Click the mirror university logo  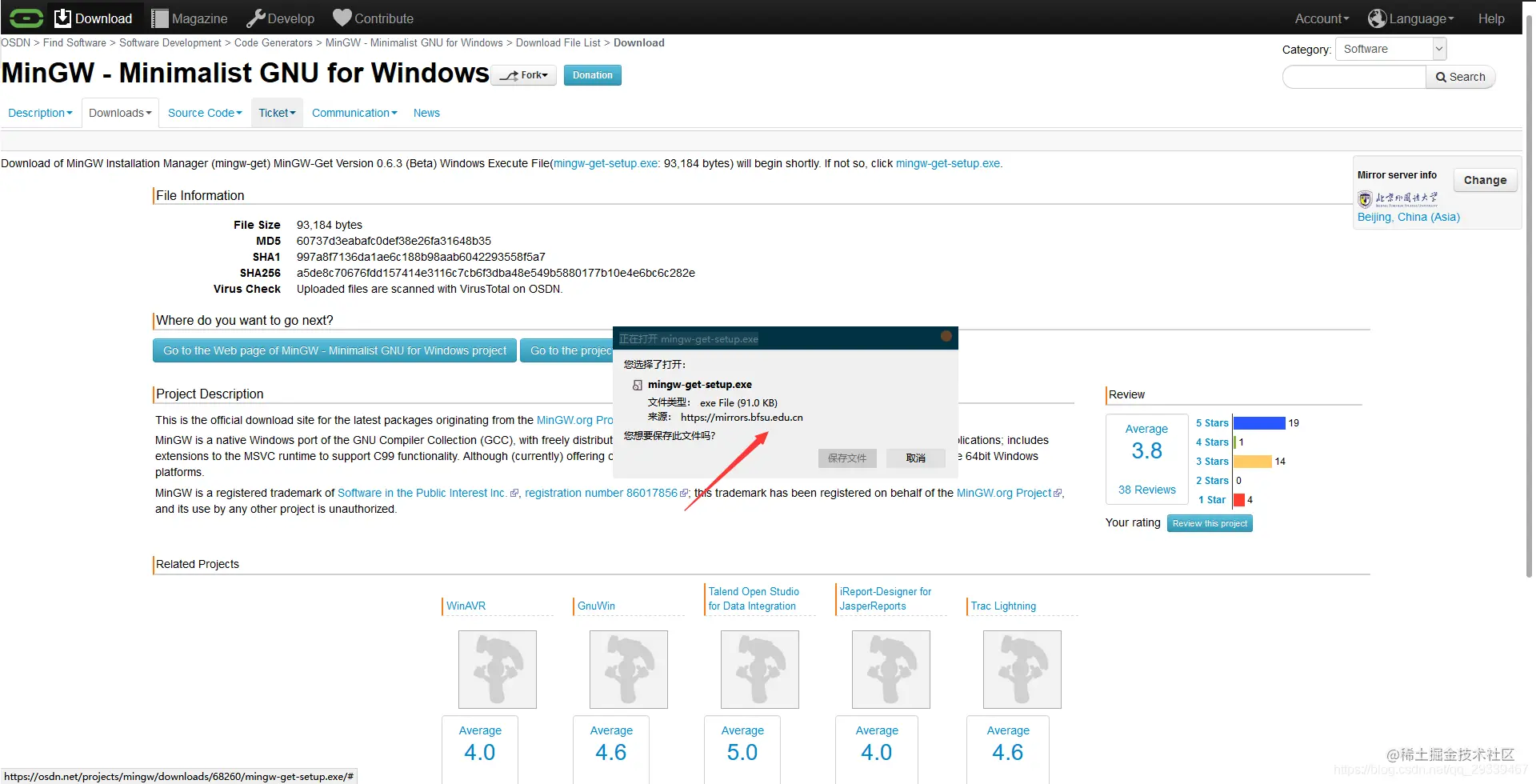[x=1398, y=199]
